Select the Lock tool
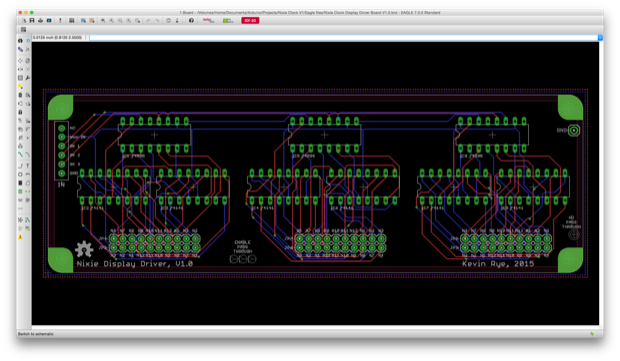620x361 pixels. pyautogui.click(x=20, y=112)
